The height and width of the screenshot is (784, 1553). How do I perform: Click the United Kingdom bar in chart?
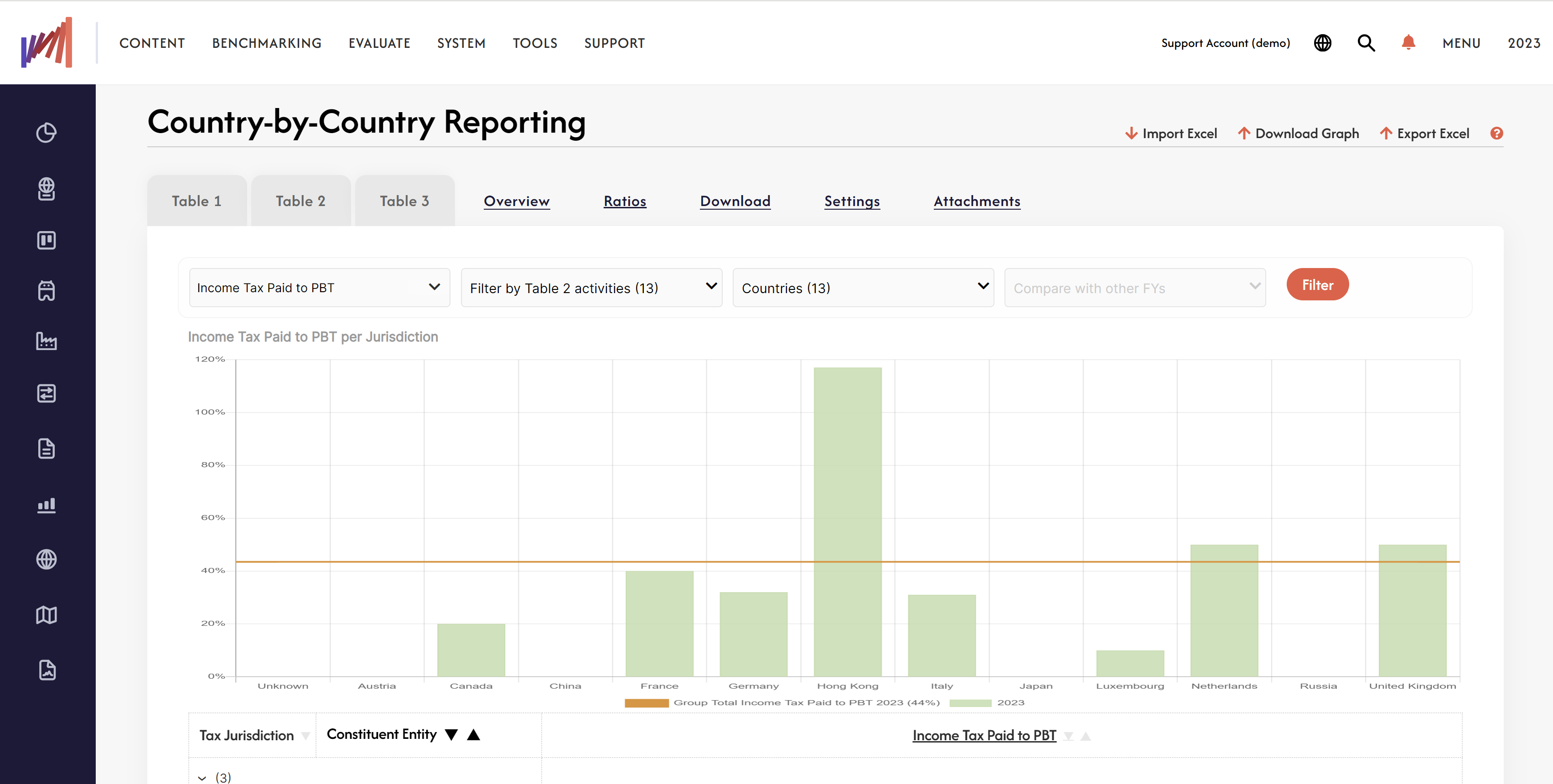(1412, 610)
